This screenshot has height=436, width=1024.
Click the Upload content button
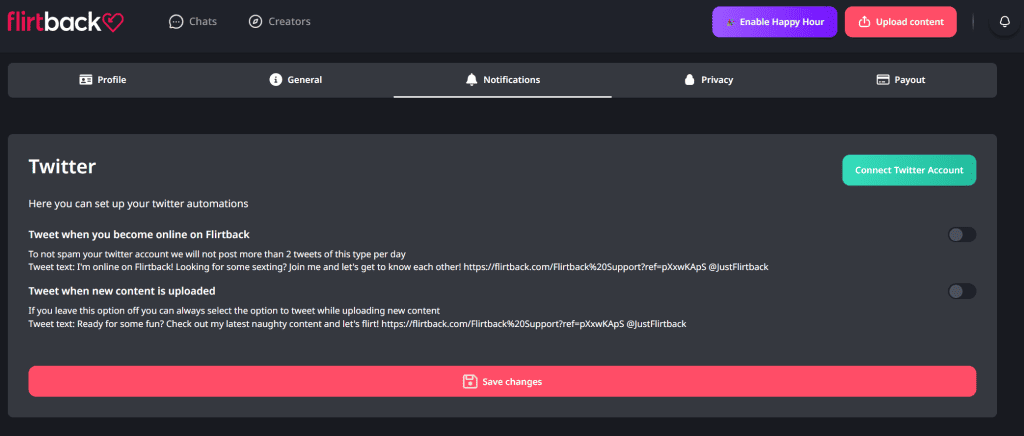[x=901, y=22]
